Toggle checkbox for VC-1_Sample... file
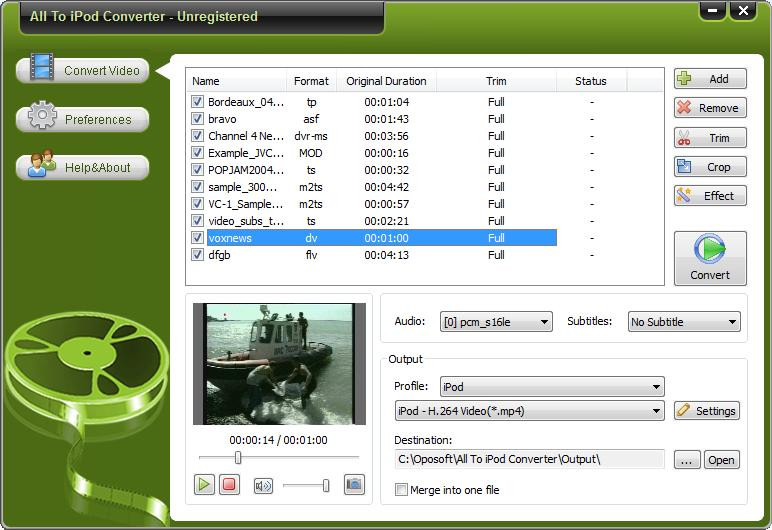772x530 pixels. 197,204
